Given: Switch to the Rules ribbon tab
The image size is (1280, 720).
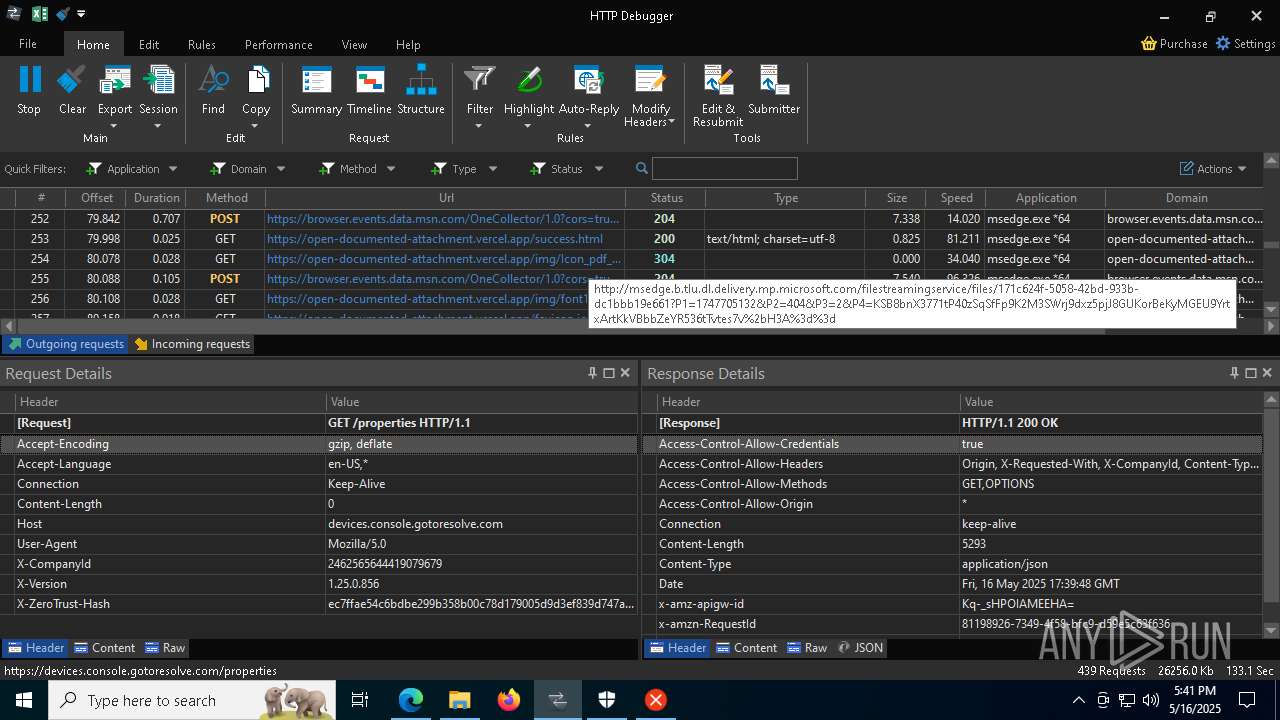Looking at the screenshot, I should (202, 44).
